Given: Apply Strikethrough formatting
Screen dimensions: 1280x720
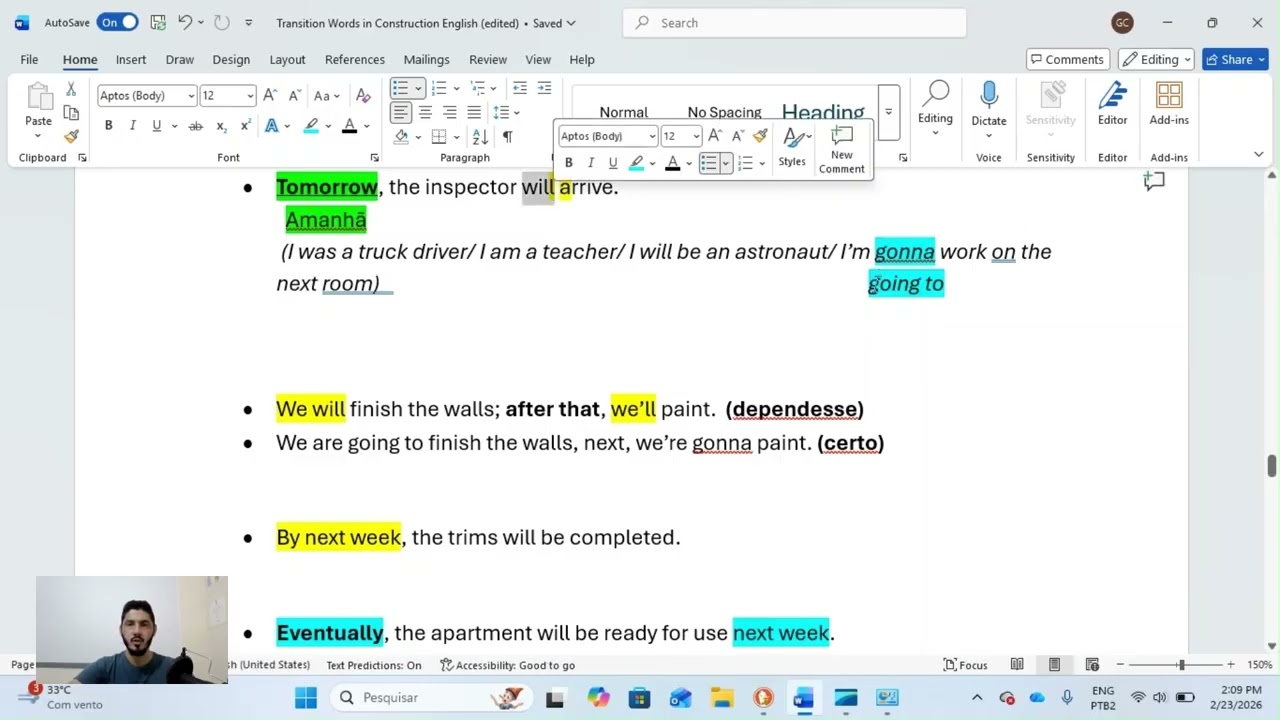Looking at the screenshot, I should [x=196, y=126].
